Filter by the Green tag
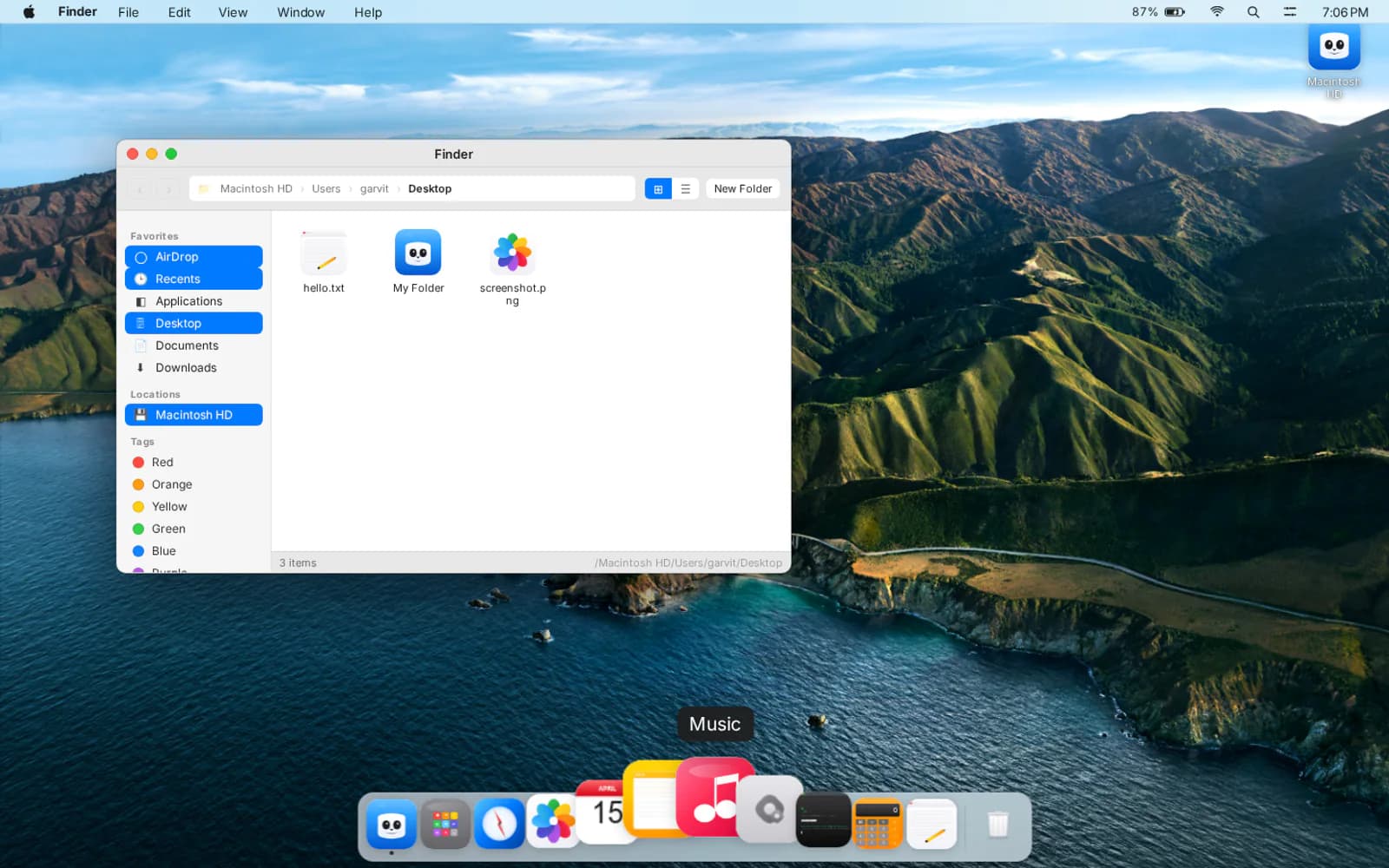The image size is (1389, 868). coord(194,529)
